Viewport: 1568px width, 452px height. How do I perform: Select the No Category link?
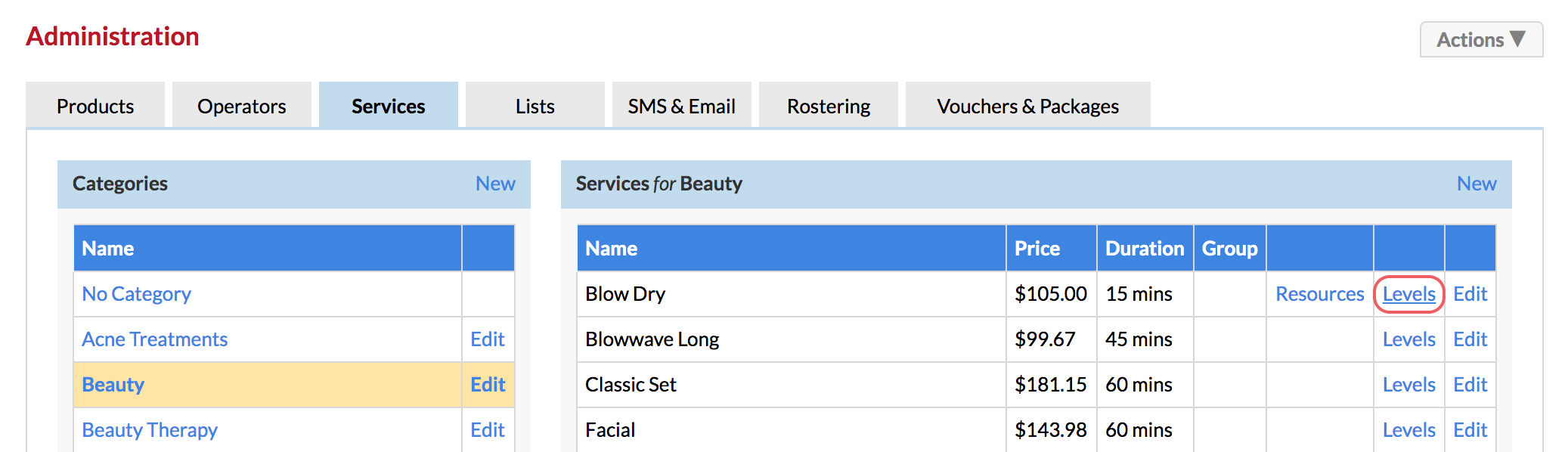[x=137, y=294]
